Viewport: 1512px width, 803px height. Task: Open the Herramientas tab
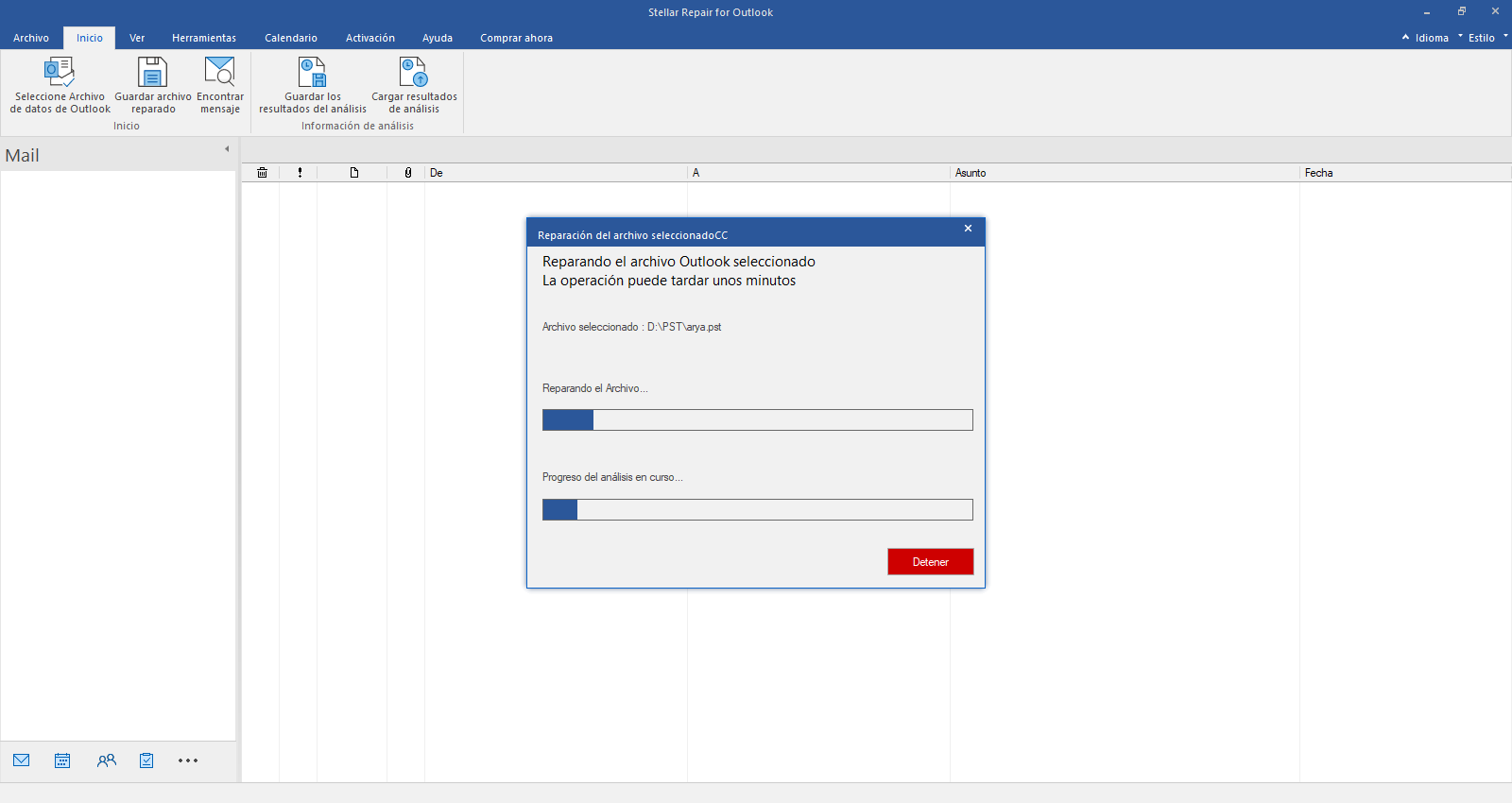[204, 38]
